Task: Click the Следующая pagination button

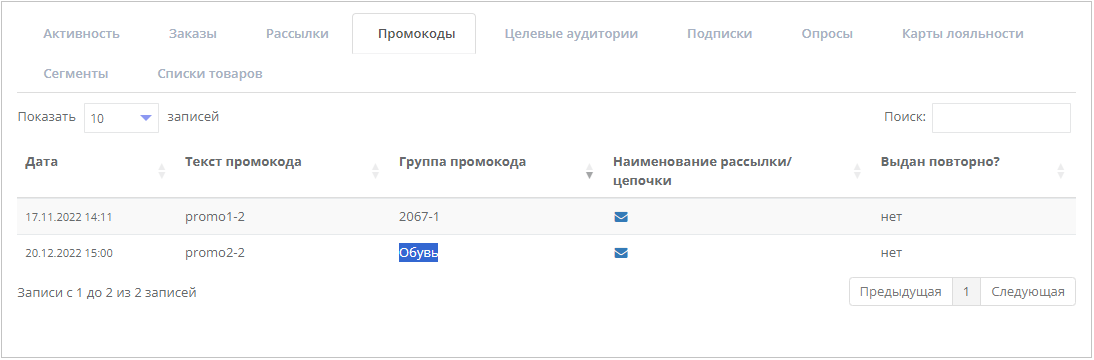Action: click(x=1028, y=292)
